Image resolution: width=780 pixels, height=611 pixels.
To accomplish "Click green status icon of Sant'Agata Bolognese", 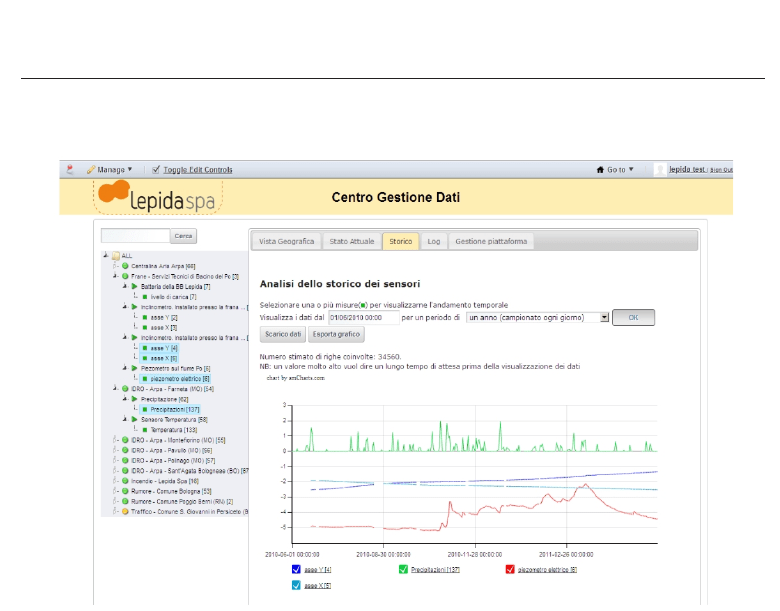I will (x=125, y=471).
